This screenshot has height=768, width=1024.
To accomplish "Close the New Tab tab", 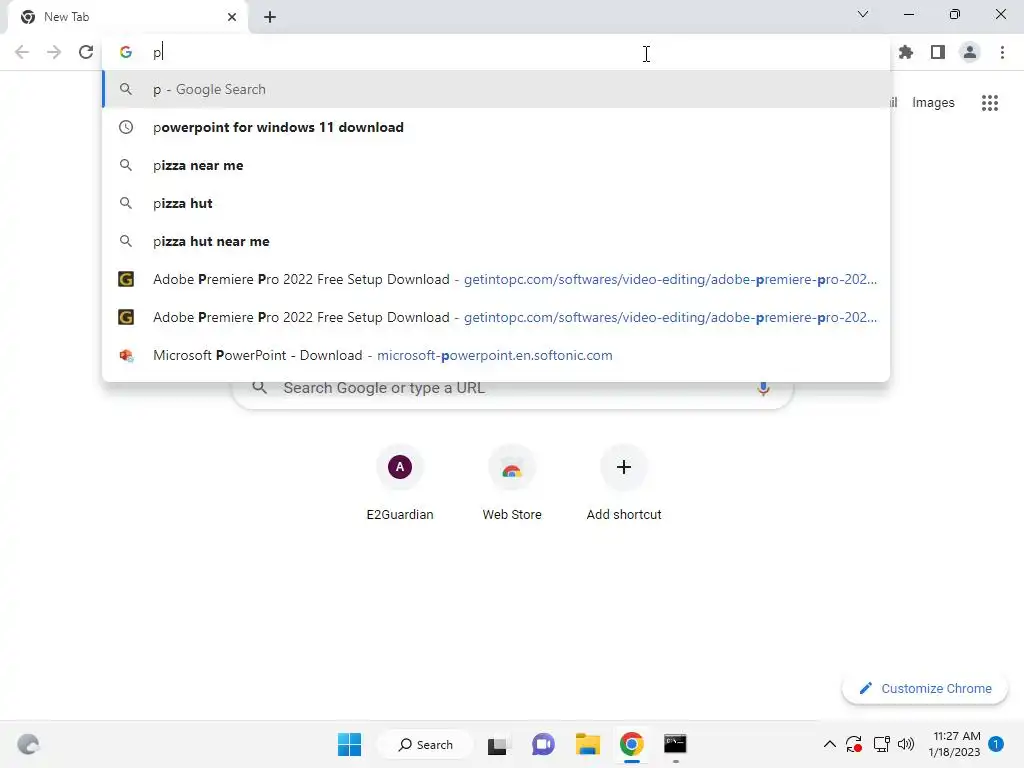I will [232, 17].
